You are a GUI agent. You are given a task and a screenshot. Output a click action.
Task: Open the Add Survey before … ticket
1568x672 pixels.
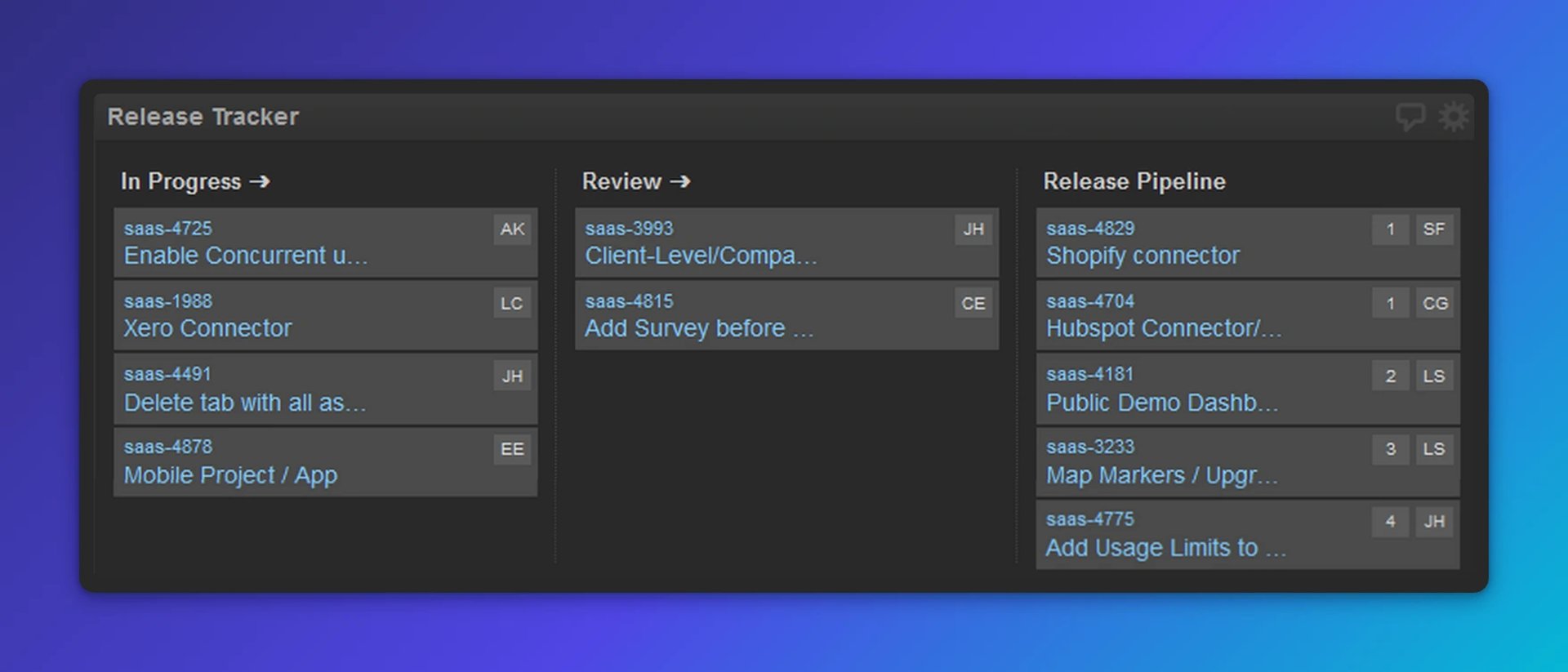699,328
